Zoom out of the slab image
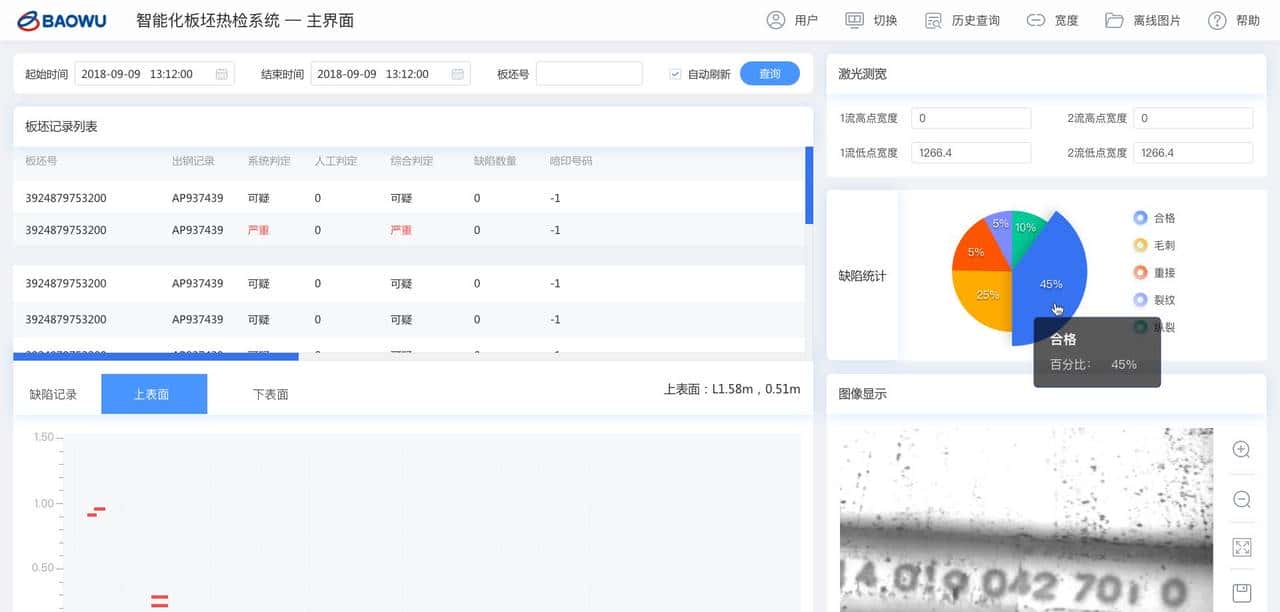This screenshot has width=1280, height=612. pos(1241,499)
